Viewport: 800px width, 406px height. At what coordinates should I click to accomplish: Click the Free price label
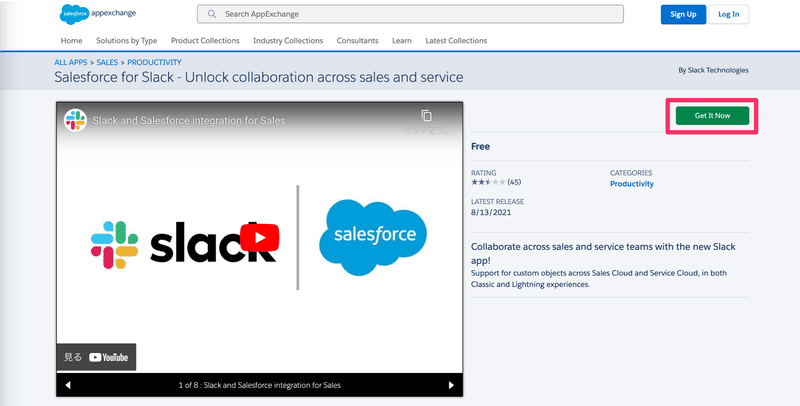481,147
